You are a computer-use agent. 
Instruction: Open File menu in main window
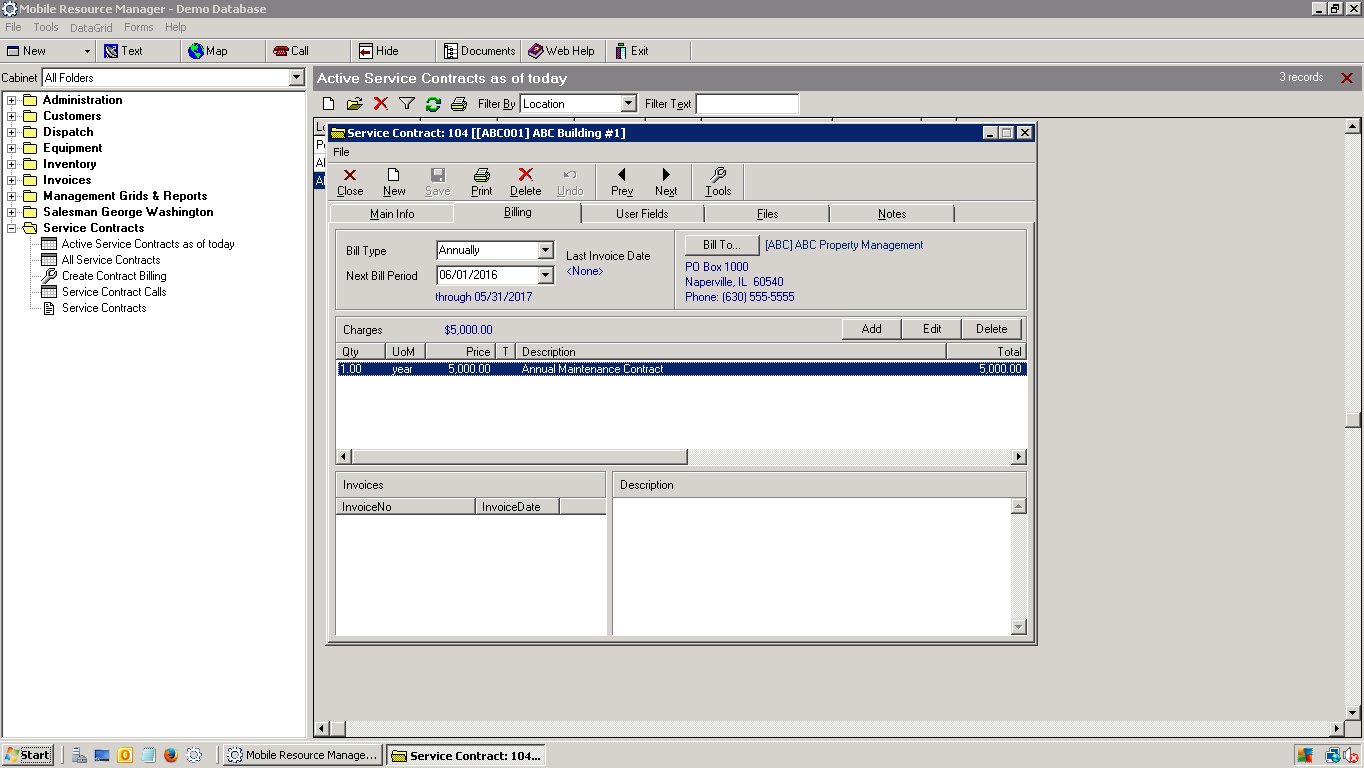13,27
